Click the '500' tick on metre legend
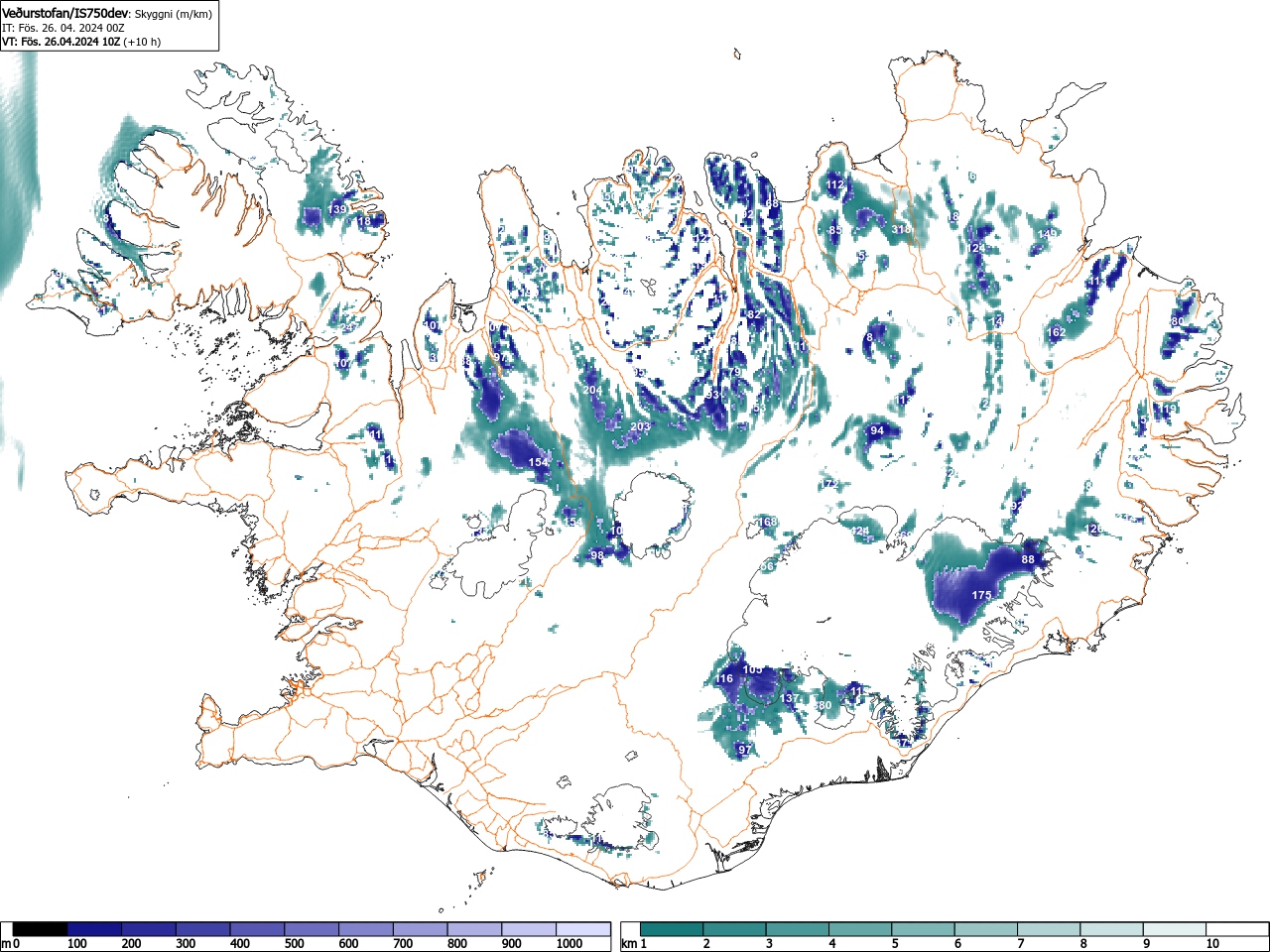This screenshot has width=1270, height=952. point(294,944)
